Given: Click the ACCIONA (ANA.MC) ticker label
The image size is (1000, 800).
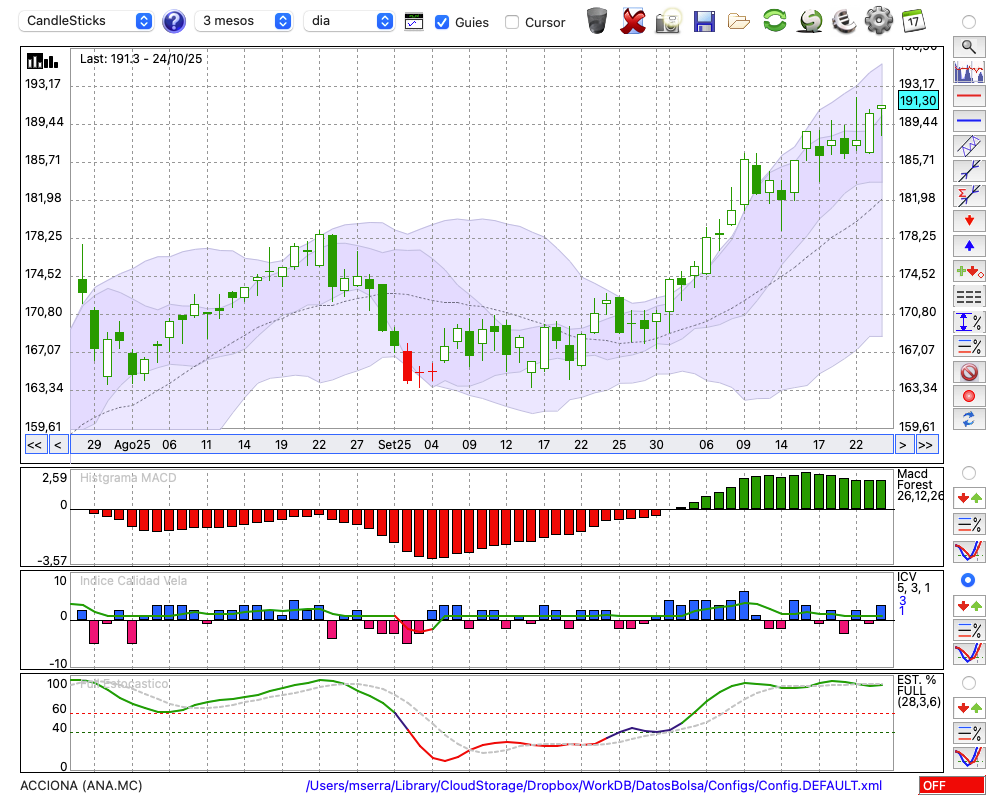Looking at the screenshot, I should tap(81, 785).
